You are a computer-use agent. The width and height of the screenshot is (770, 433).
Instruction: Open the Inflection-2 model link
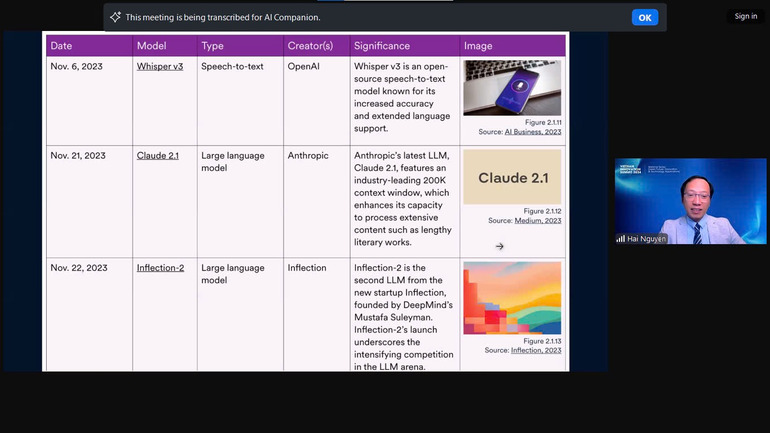[160, 268]
